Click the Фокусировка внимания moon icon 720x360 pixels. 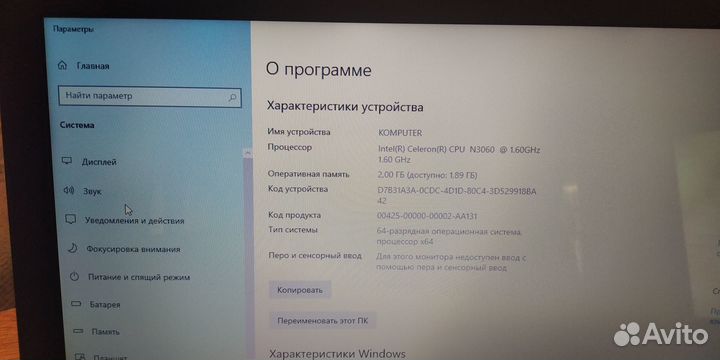point(73,248)
